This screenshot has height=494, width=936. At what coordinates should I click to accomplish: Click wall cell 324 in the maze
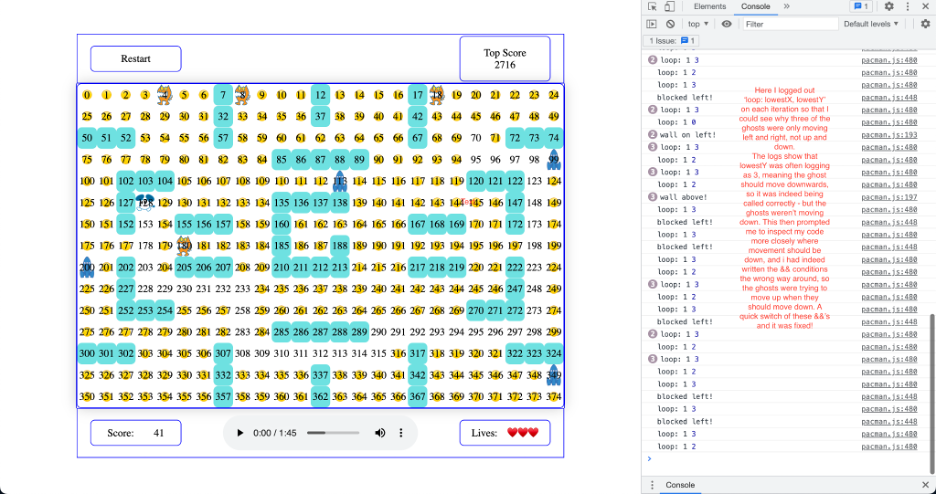pyautogui.click(x=554, y=353)
